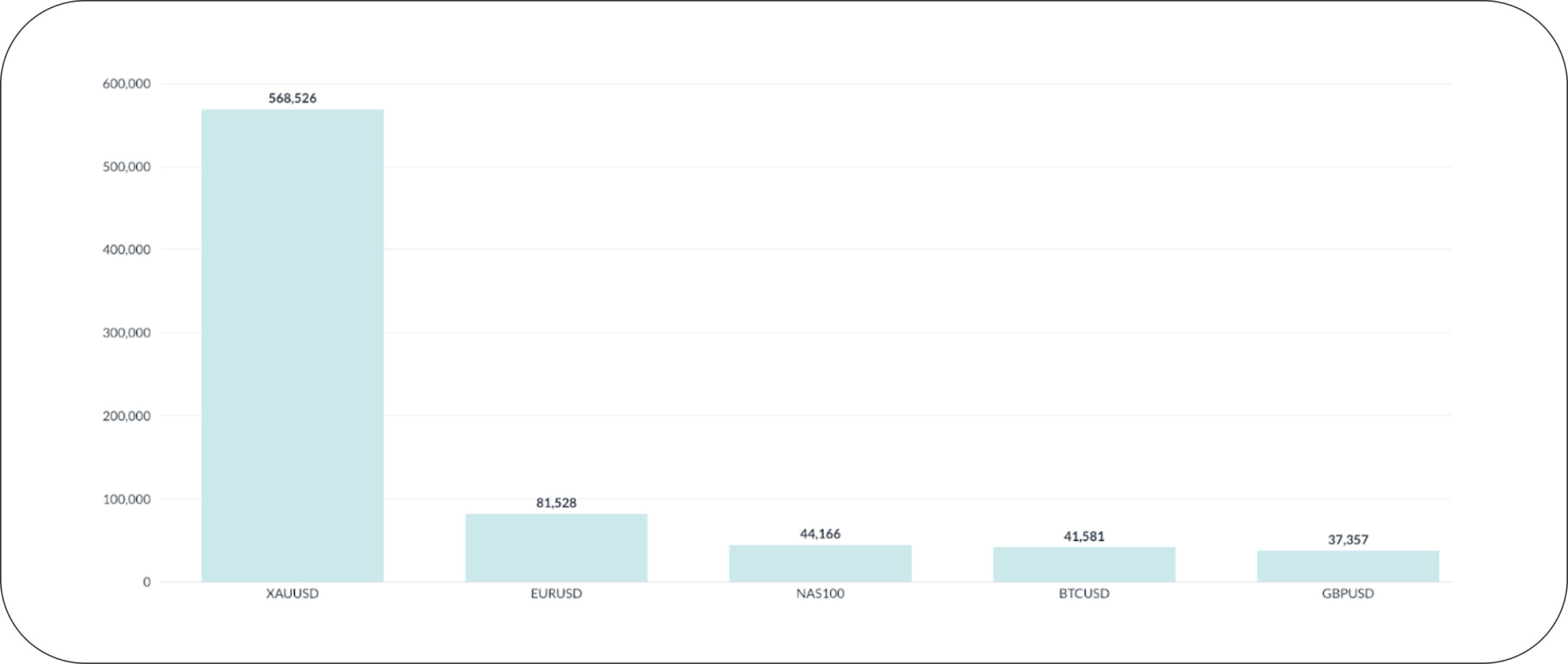Screen dimensions: 1568x664
Task: Click the EURUSD axis label
Action: click(556, 594)
